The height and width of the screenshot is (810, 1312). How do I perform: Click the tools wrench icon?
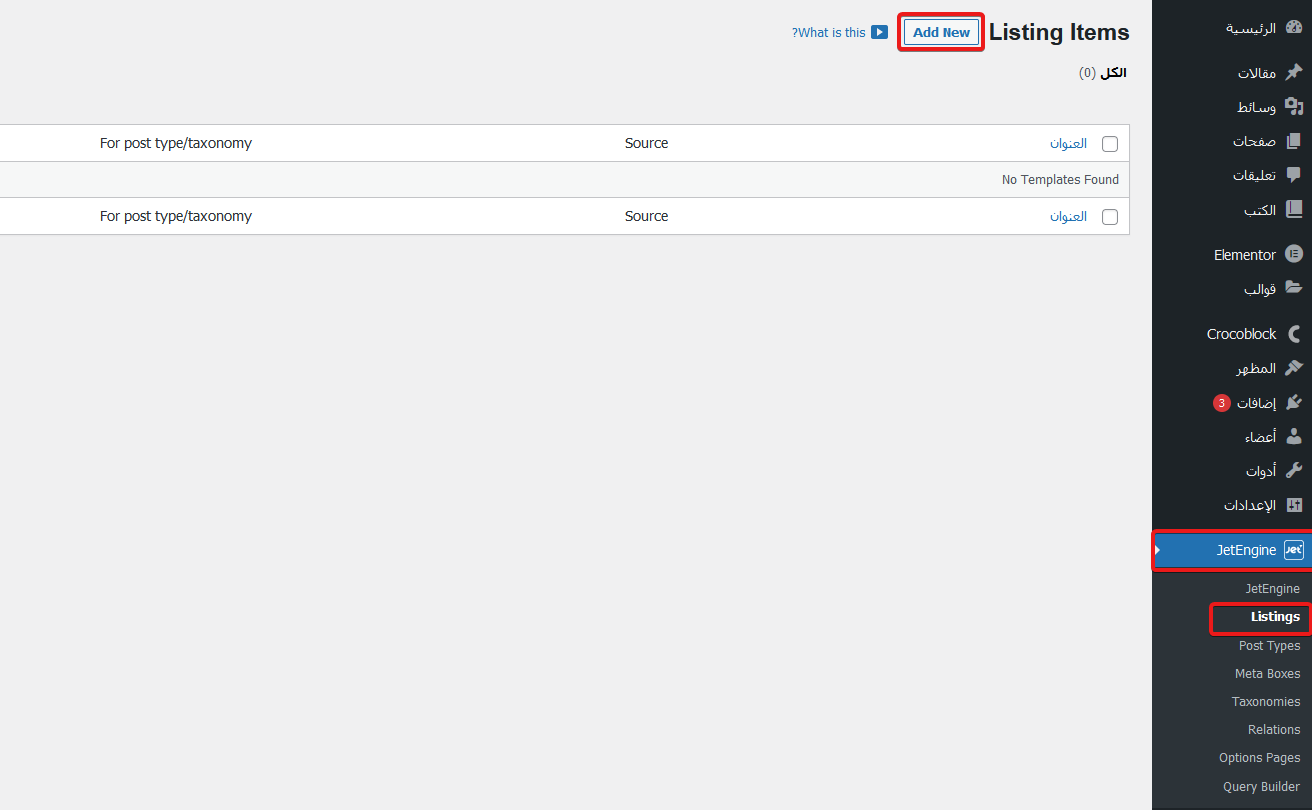coord(1294,470)
